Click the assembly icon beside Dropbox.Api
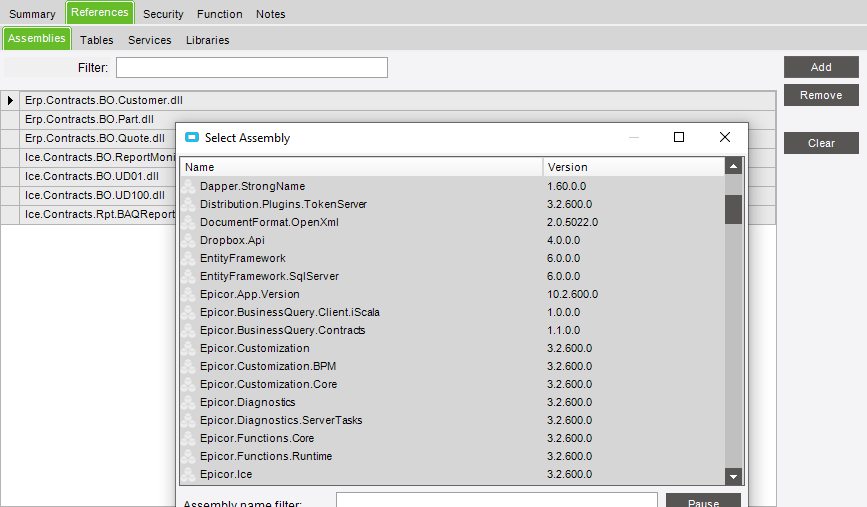This screenshot has width=867, height=507. click(189, 241)
